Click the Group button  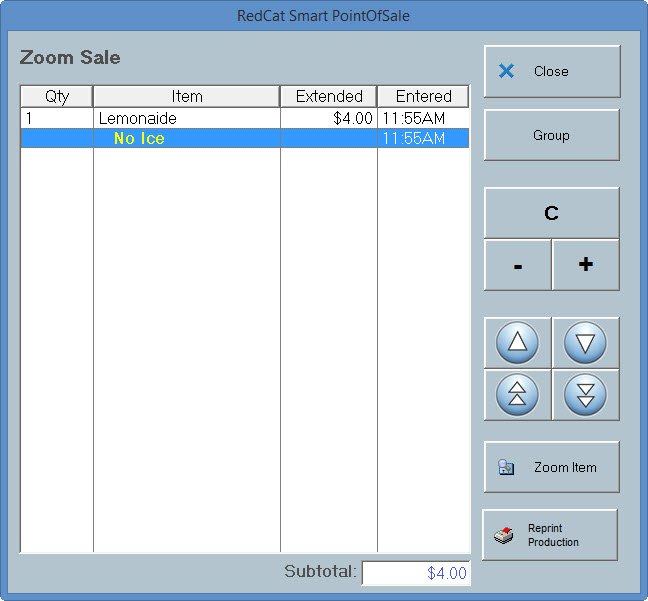[551, 135]
